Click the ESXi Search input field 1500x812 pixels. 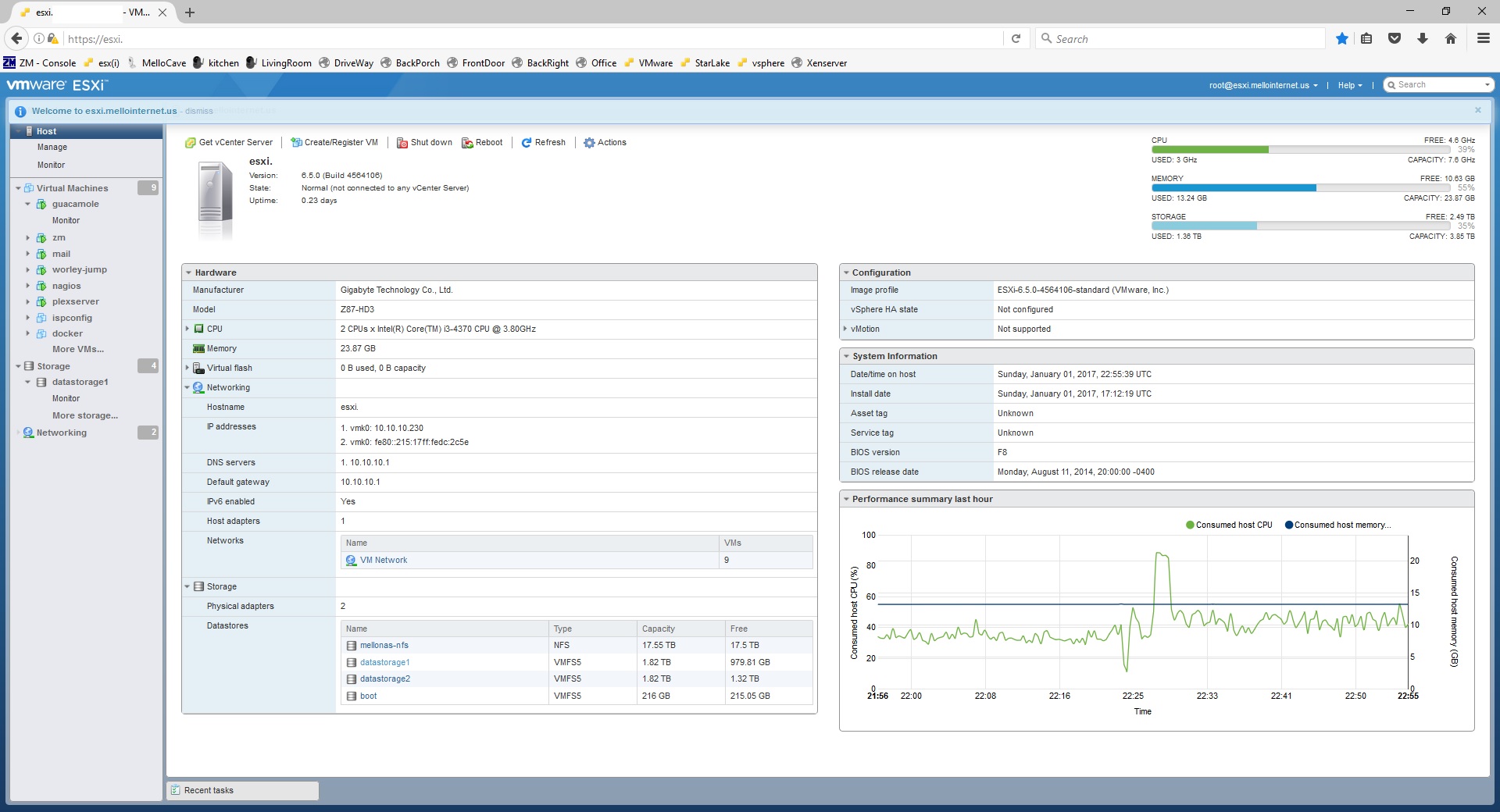click(1437, 85)
